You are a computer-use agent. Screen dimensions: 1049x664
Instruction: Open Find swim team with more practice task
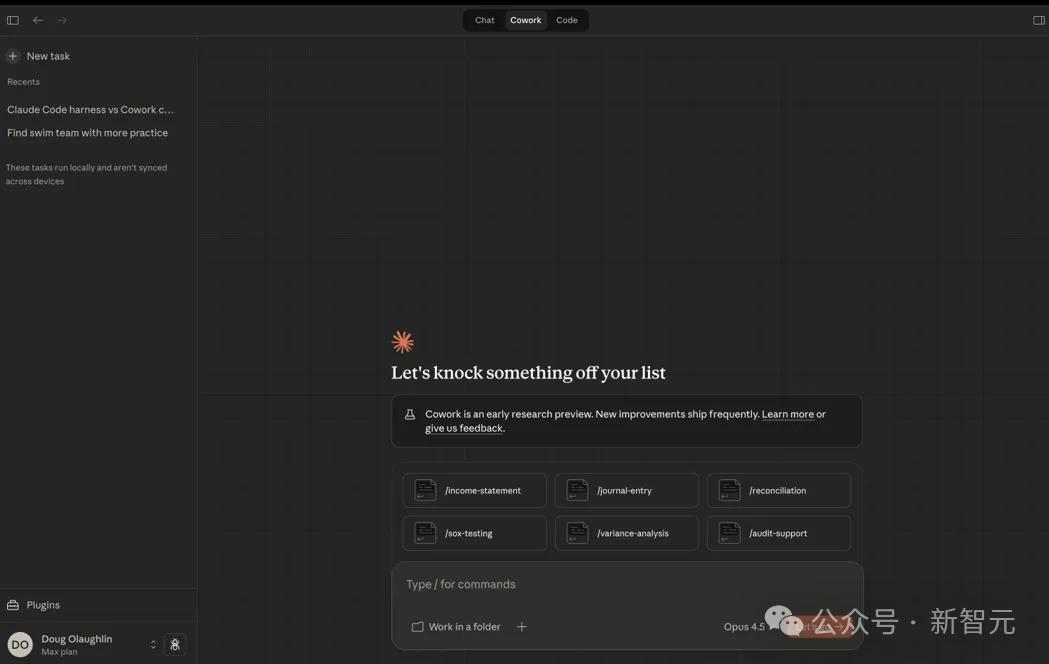click(88, 133)
